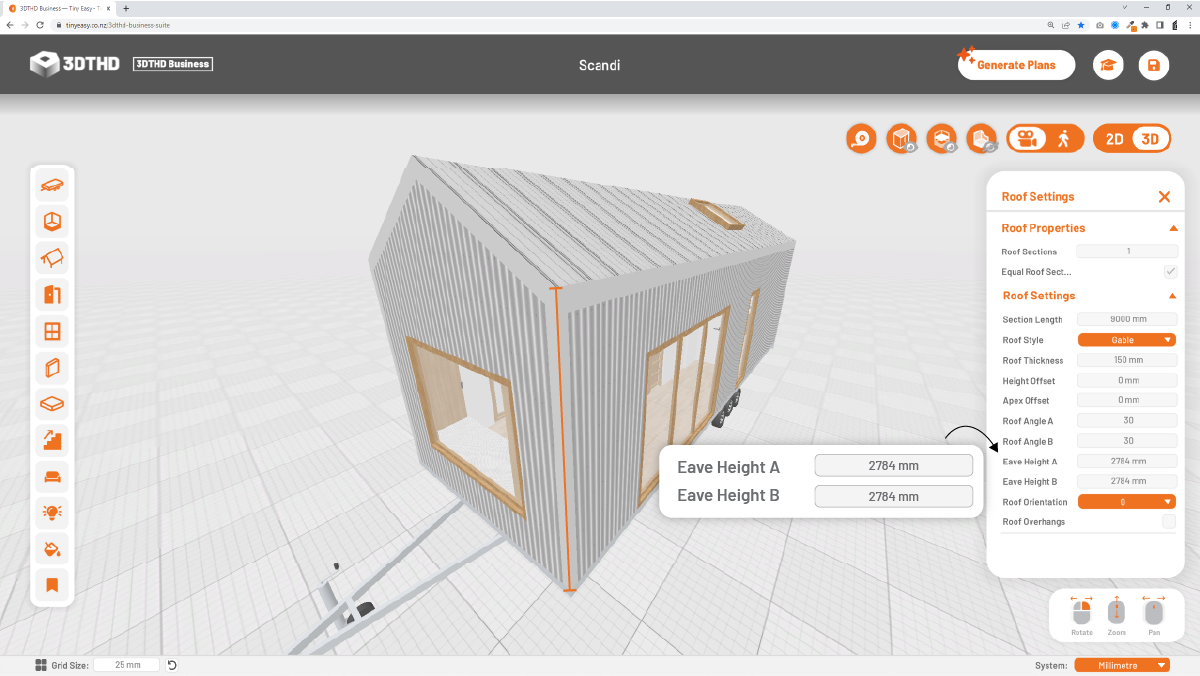
Task: Open the tutorials graduation cap button
Action: [1108, 65]
